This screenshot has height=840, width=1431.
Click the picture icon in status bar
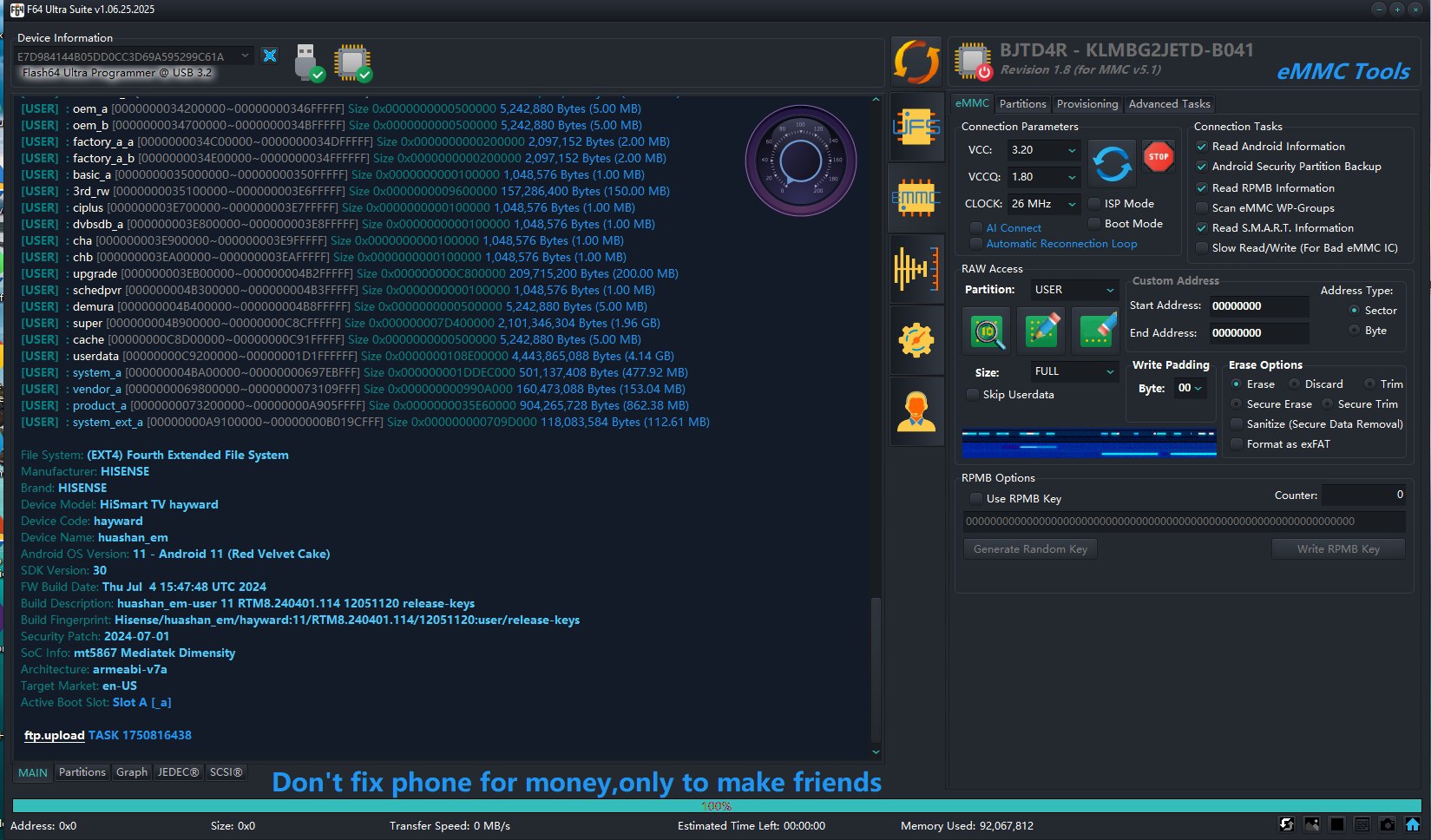coord(1311,824)
